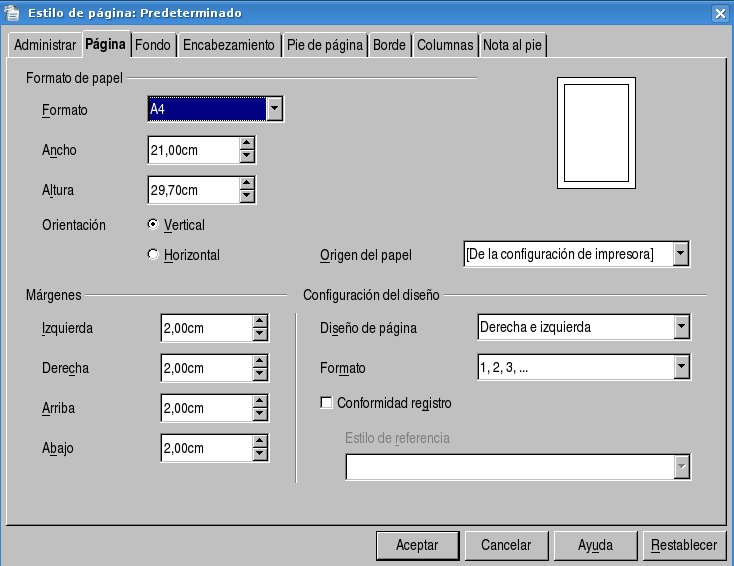The width and height of the screenshot is (734, 566).
Task: Open the Diseño de página dropdown
Action: [681, 327]
